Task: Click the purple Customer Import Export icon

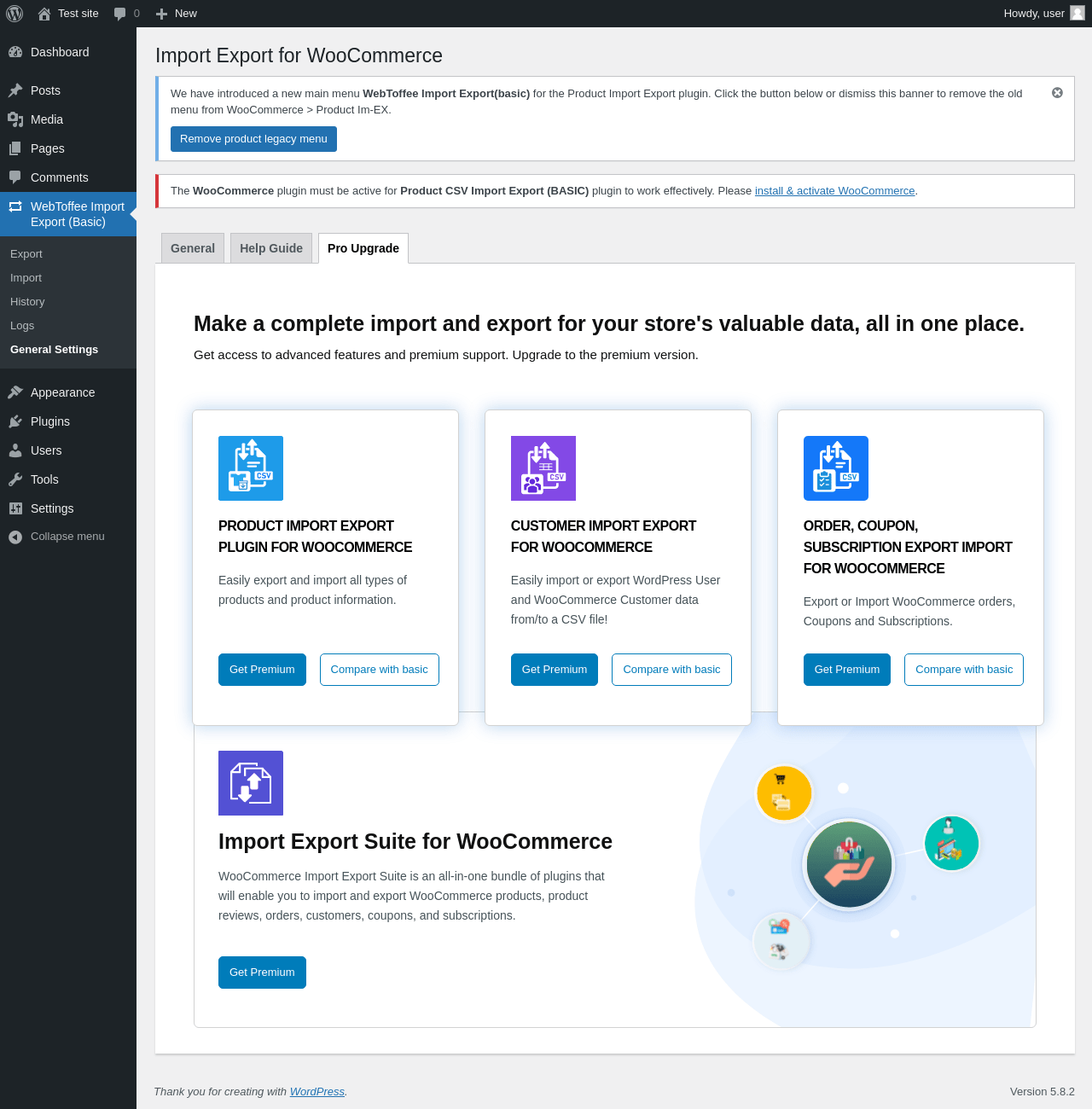Action: point(543,468)
